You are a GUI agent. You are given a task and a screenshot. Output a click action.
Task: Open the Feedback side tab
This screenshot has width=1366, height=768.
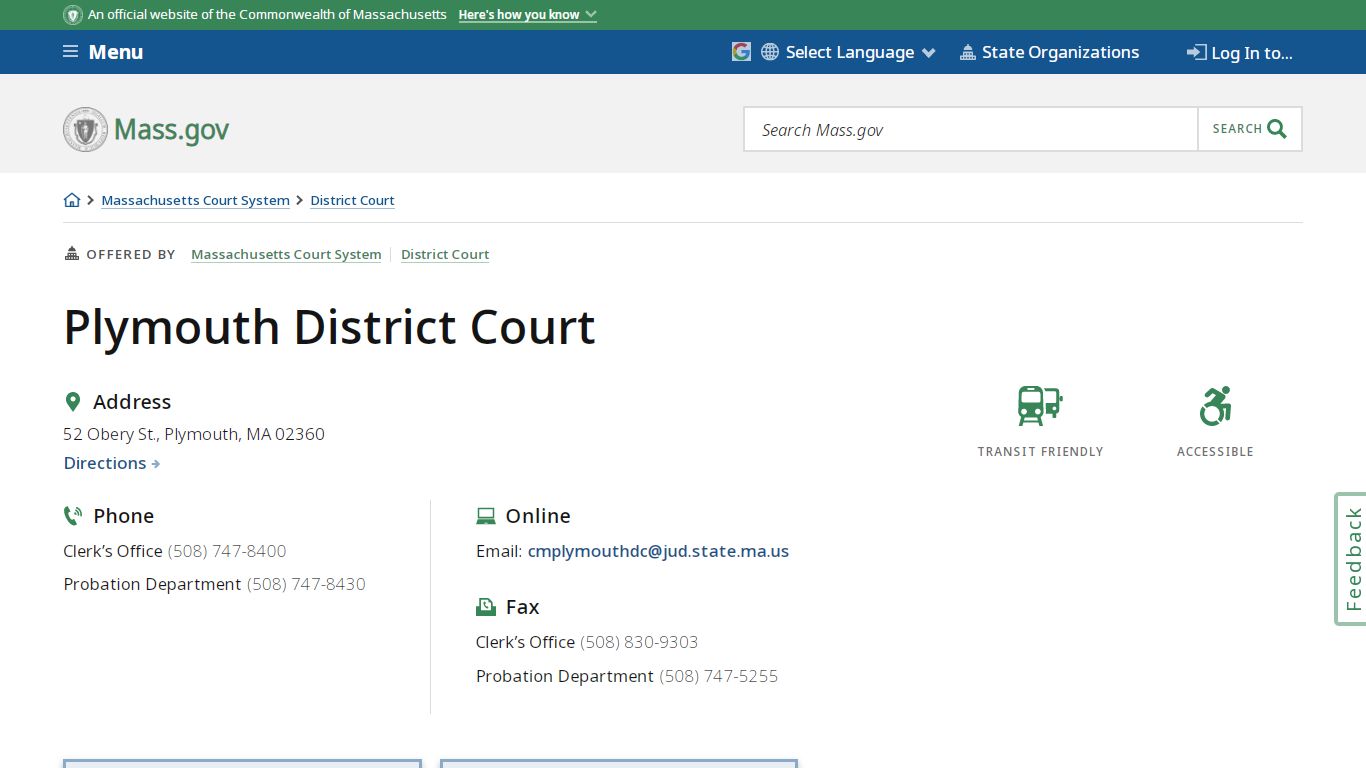point(1351,559)
